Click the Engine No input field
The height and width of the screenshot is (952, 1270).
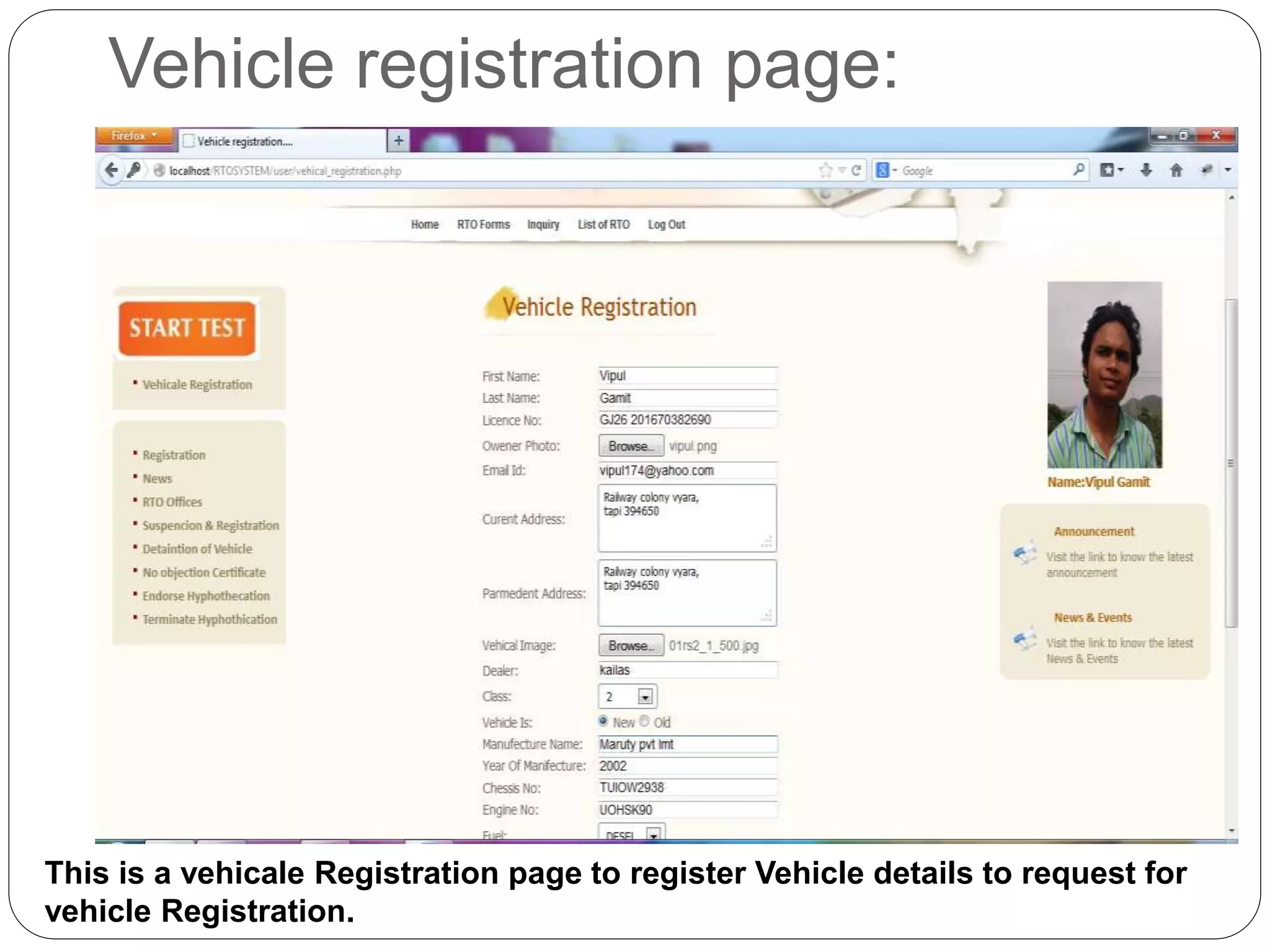tap(688, 810)
